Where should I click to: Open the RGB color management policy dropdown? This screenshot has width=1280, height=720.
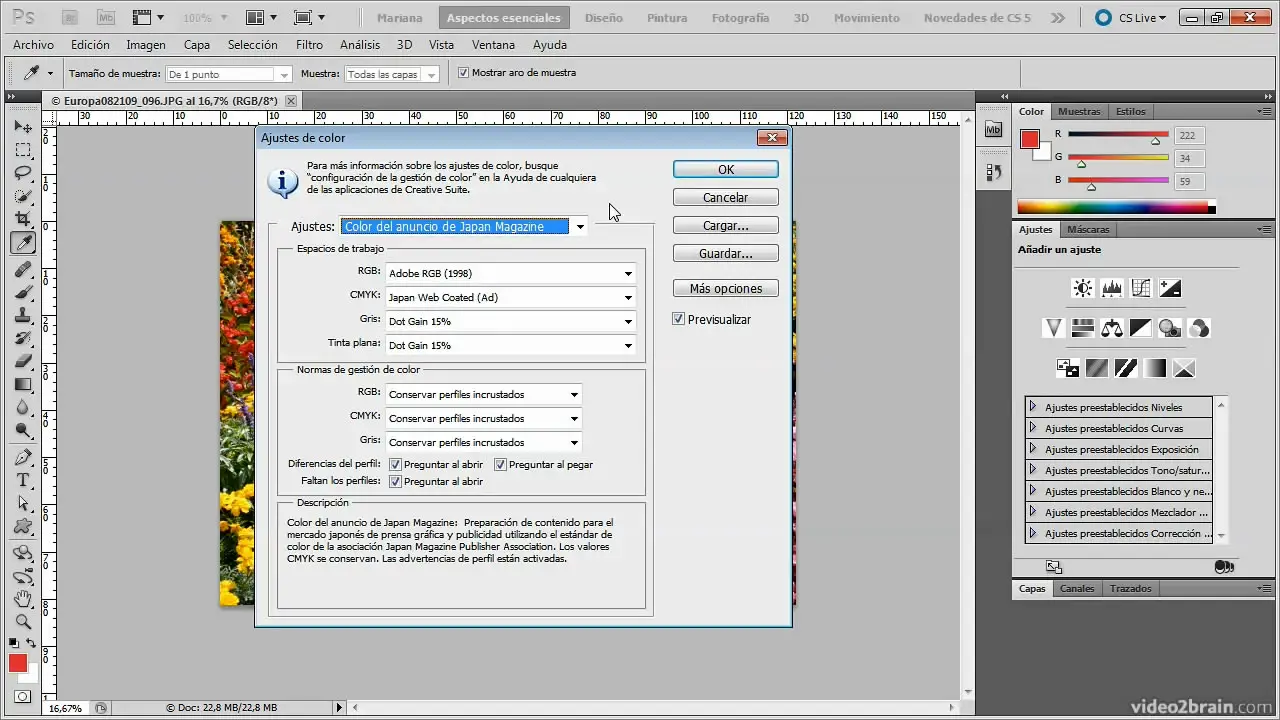[483, 394]
